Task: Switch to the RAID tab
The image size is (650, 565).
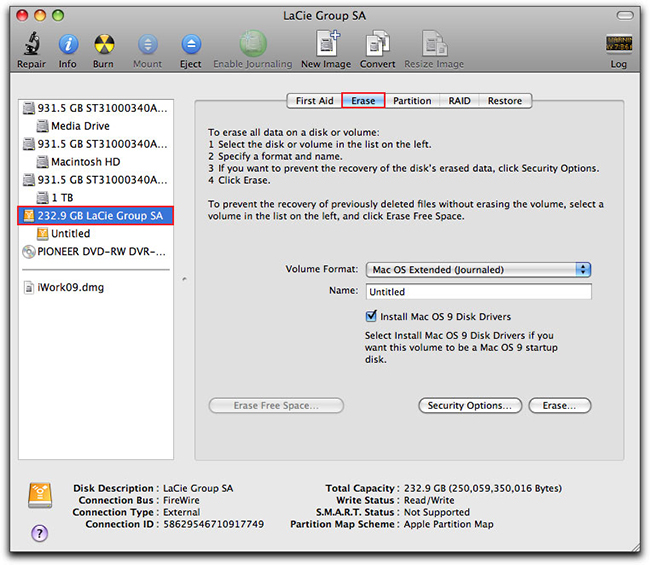Action: pyautogui.click(x=459, y=101)
